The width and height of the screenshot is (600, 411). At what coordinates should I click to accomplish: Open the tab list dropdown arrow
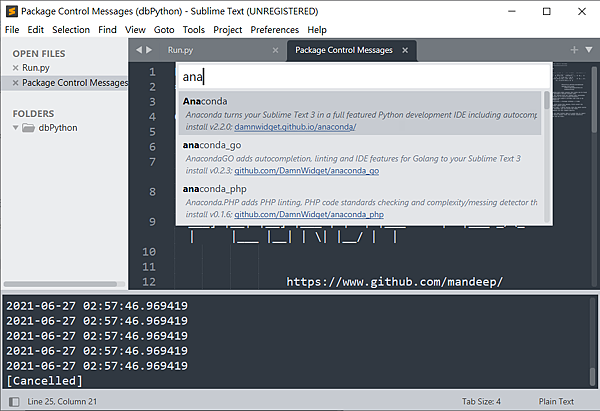coord(588,49)
